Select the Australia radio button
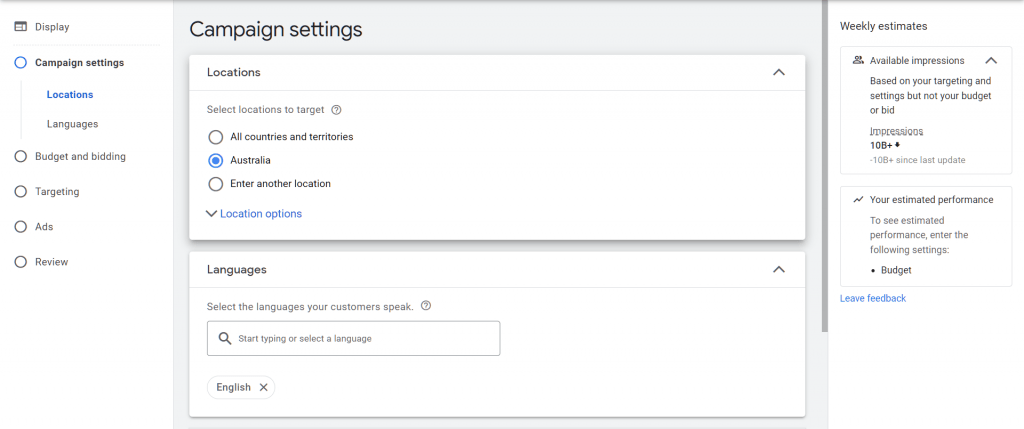 point(215,160)
